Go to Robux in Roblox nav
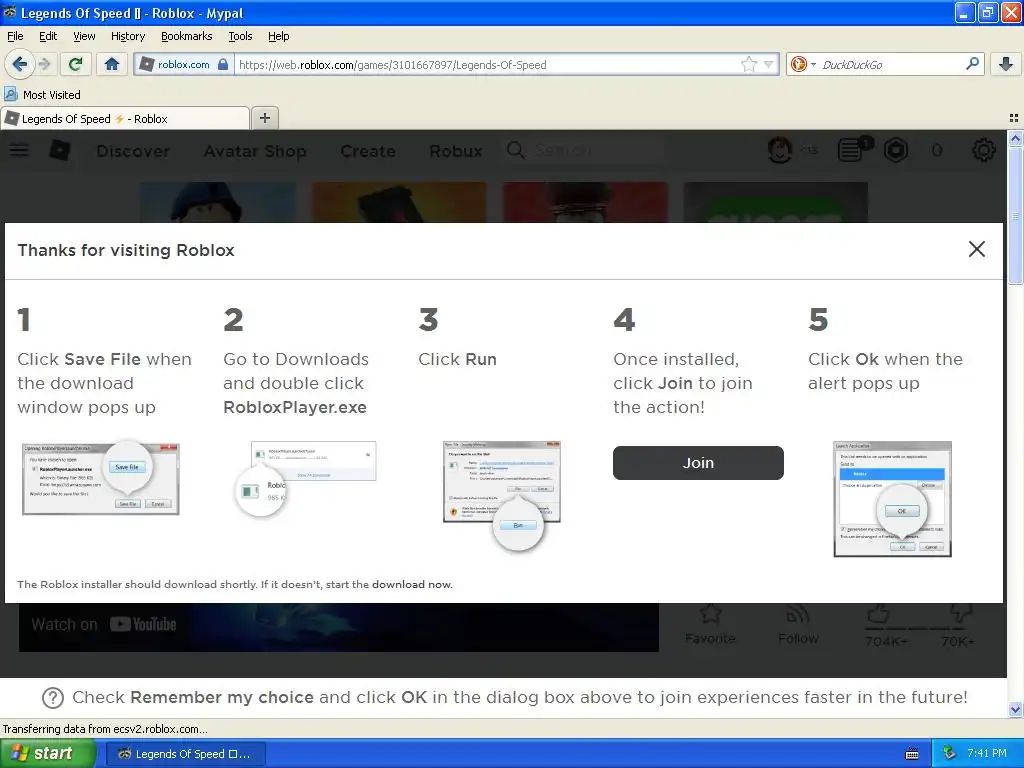 pyautogui.click(x=455, y=151)
